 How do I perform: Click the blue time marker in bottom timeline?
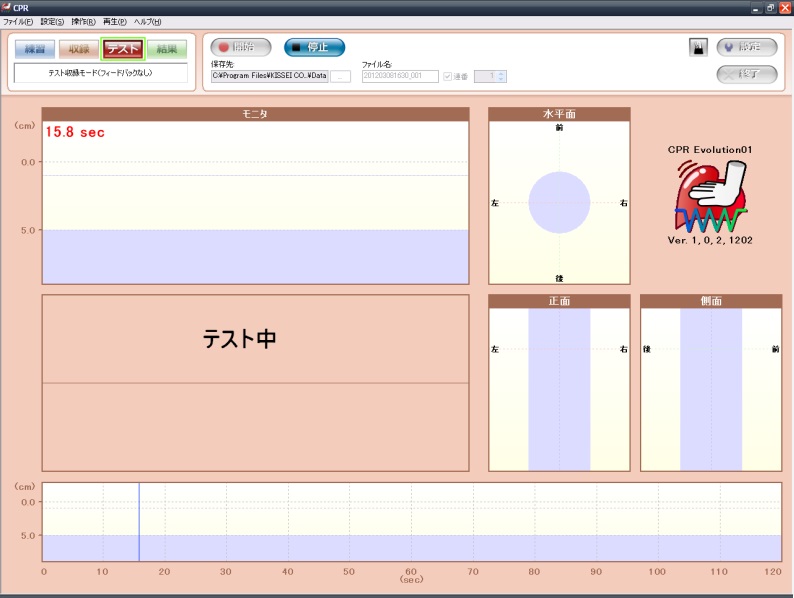[139, 521]
